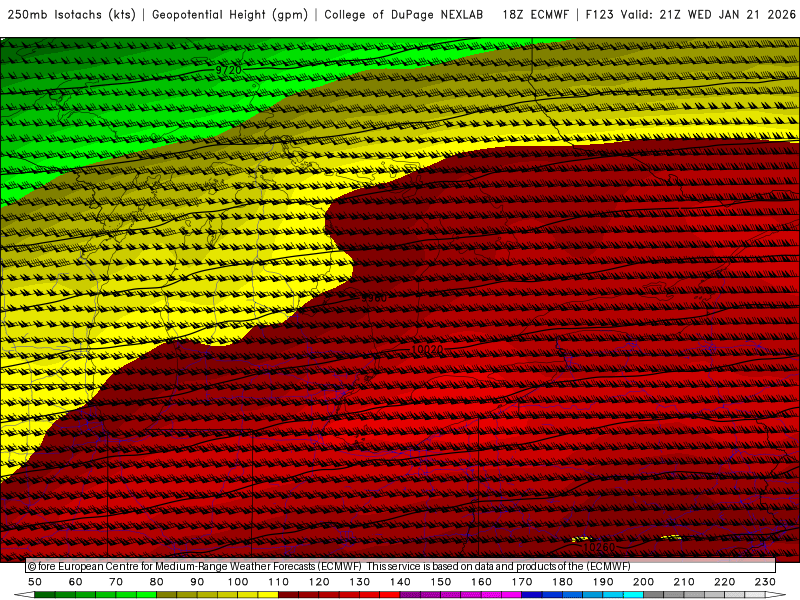Screen dimensions: 800x600
Task: Click the dark blue swatch under 170
Action: [x=532, y=595]
